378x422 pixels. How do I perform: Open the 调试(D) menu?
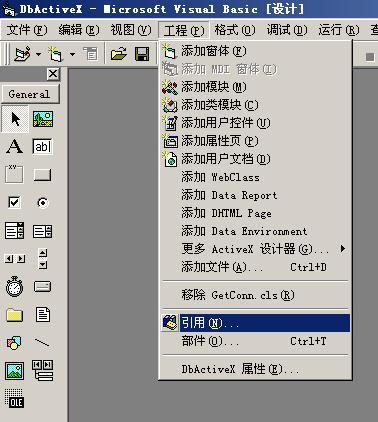(x=287, y=30)
